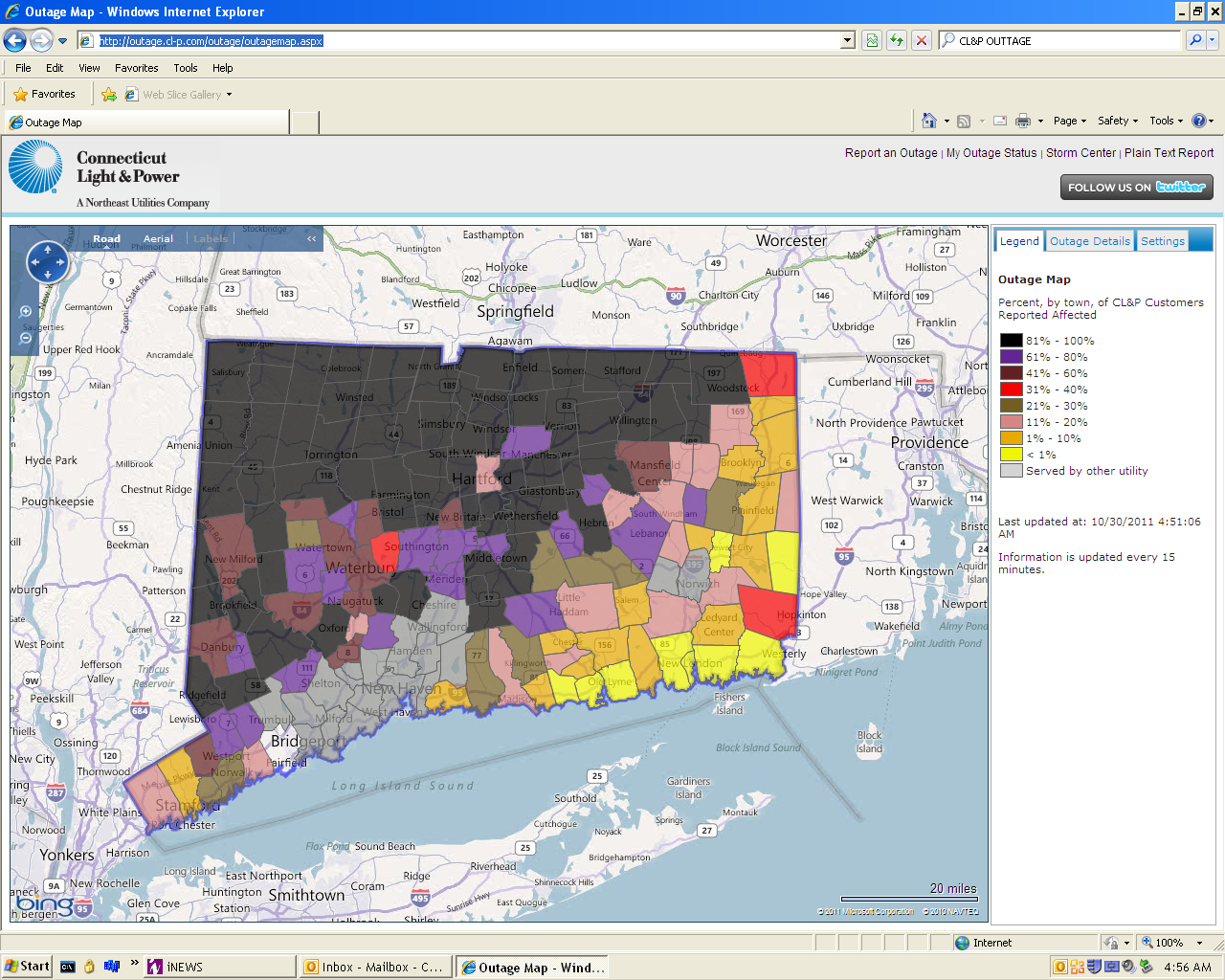Open the View menu
The width and height of the screenshot is (1225, 980).
tap(89, 68)
